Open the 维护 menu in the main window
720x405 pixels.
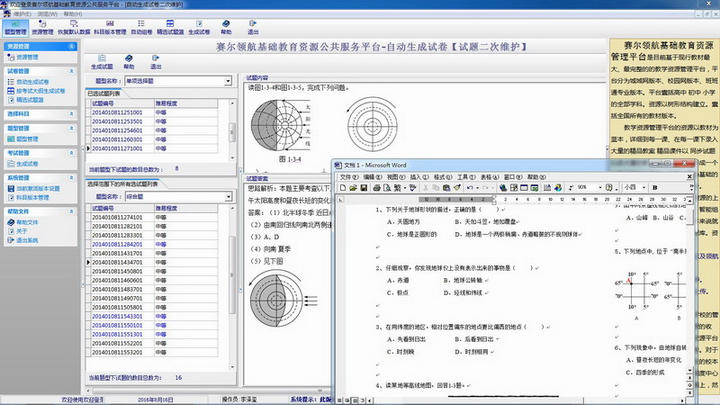23,14
